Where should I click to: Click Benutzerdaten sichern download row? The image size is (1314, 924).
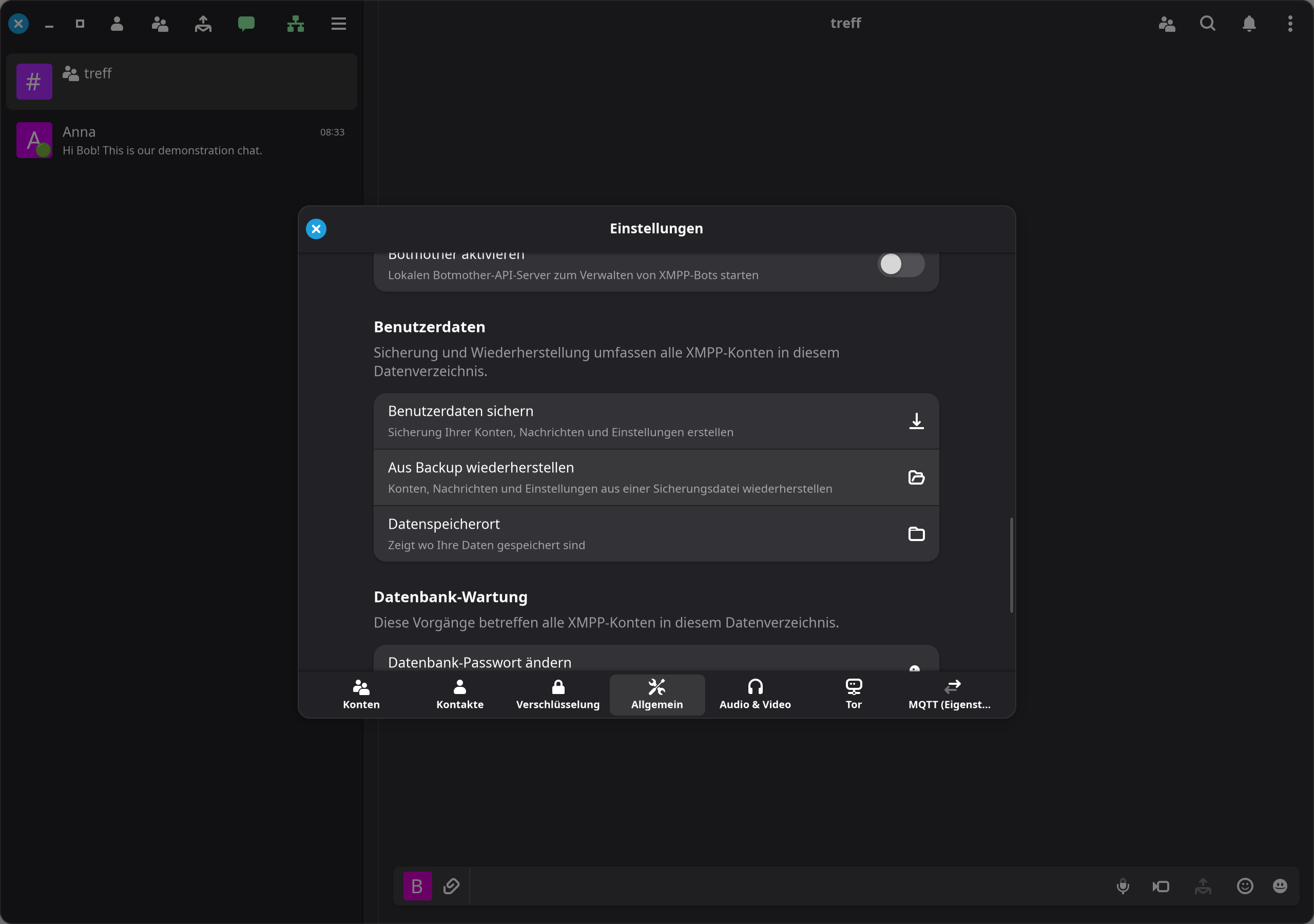pos(656,421)
